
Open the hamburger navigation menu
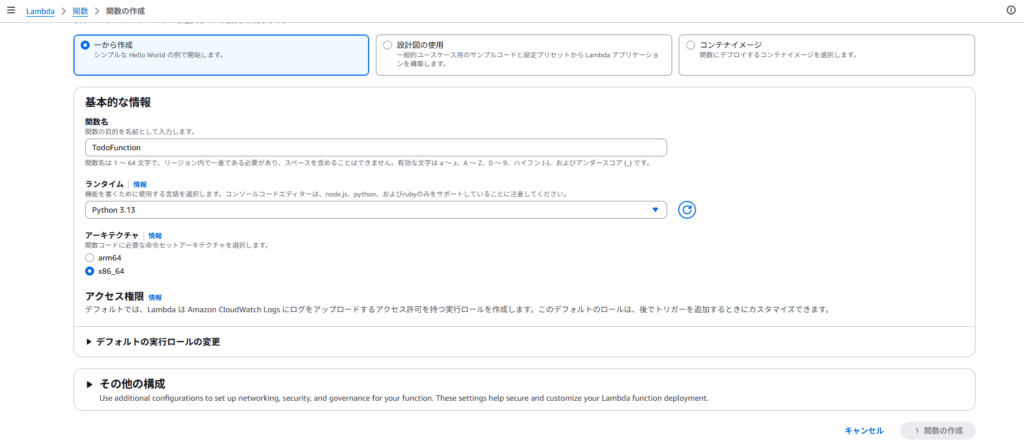pos(11,10)
